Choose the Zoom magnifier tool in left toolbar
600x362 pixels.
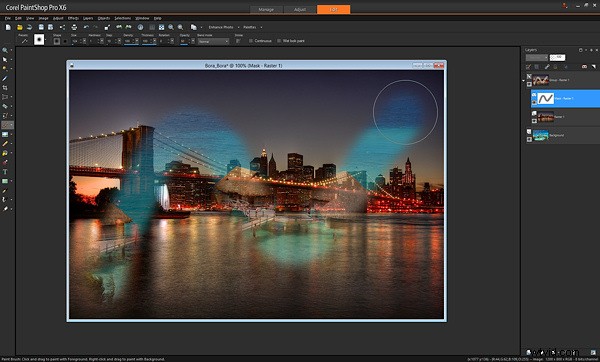(x=5, y=50)
